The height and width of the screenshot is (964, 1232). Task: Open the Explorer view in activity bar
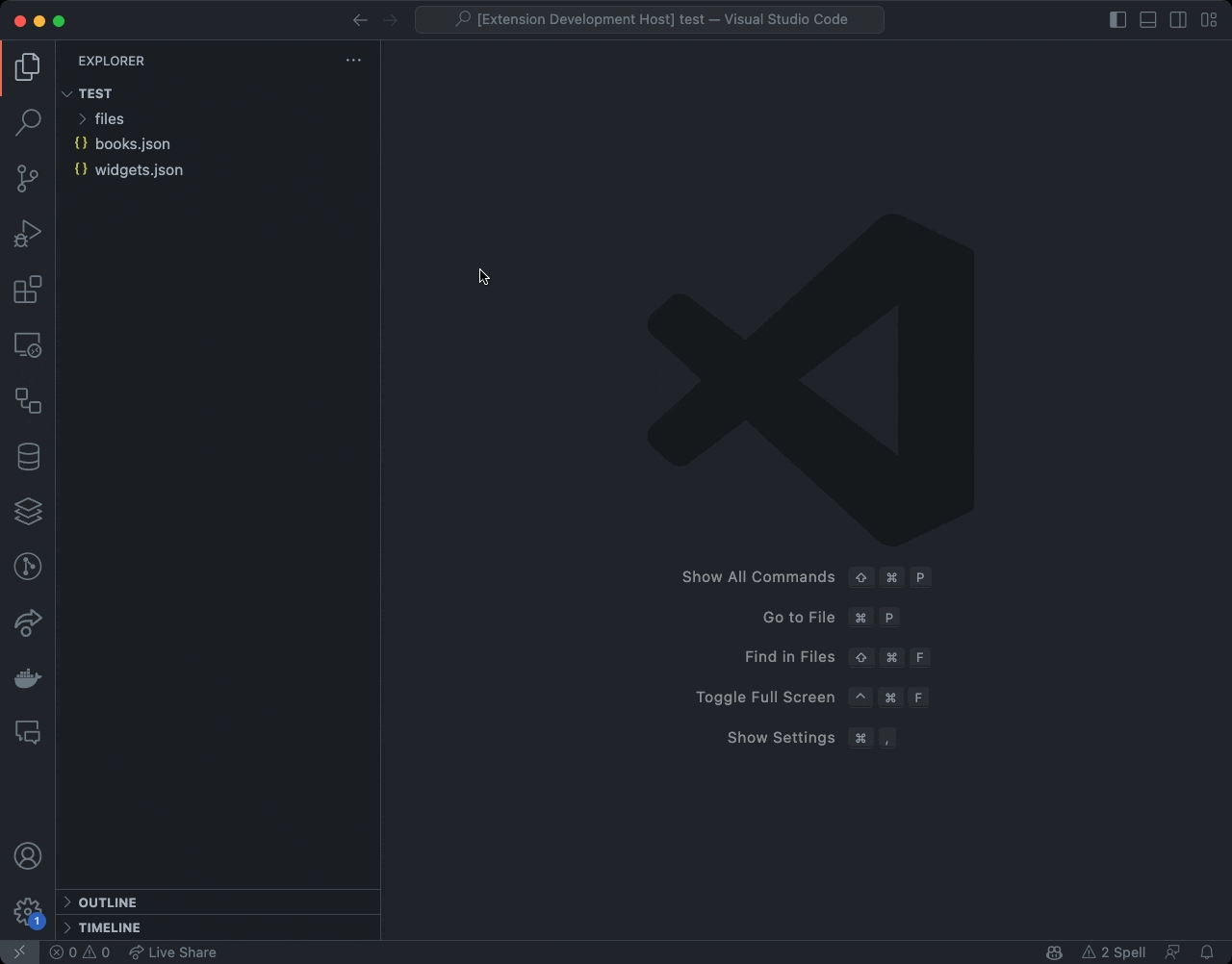pyautogui.click(x=28, y=67)
